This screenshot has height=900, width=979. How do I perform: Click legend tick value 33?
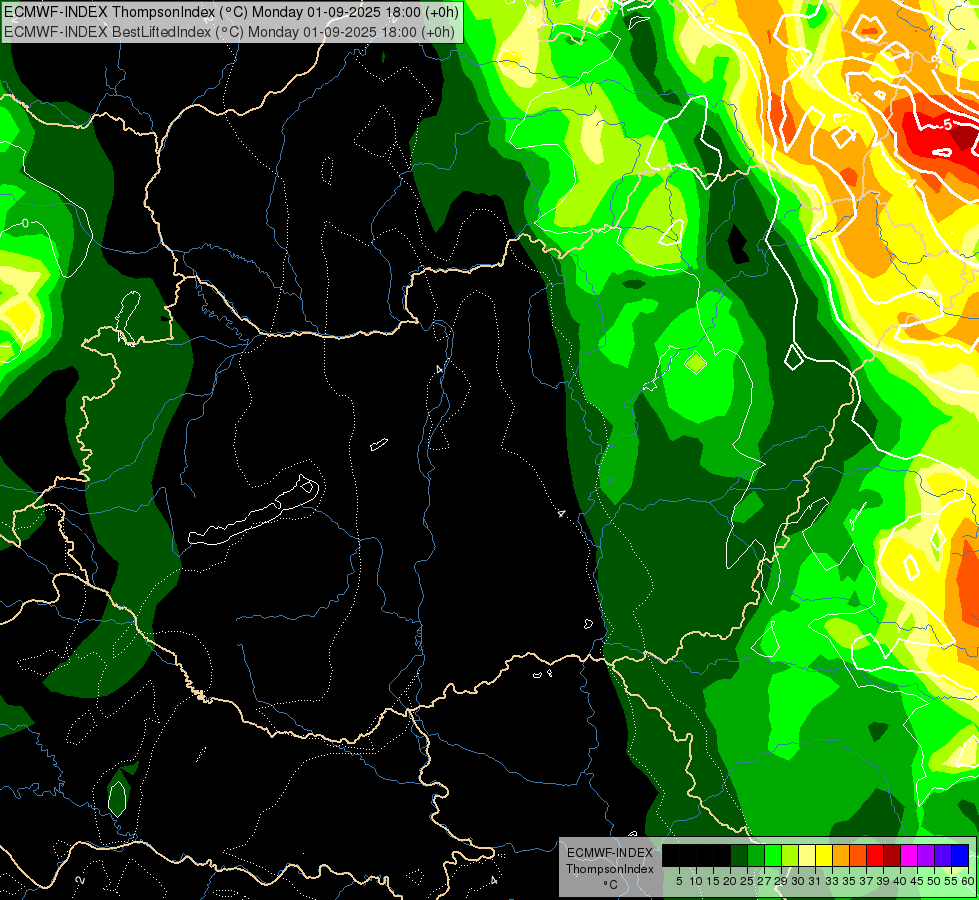tap(833, 881)
